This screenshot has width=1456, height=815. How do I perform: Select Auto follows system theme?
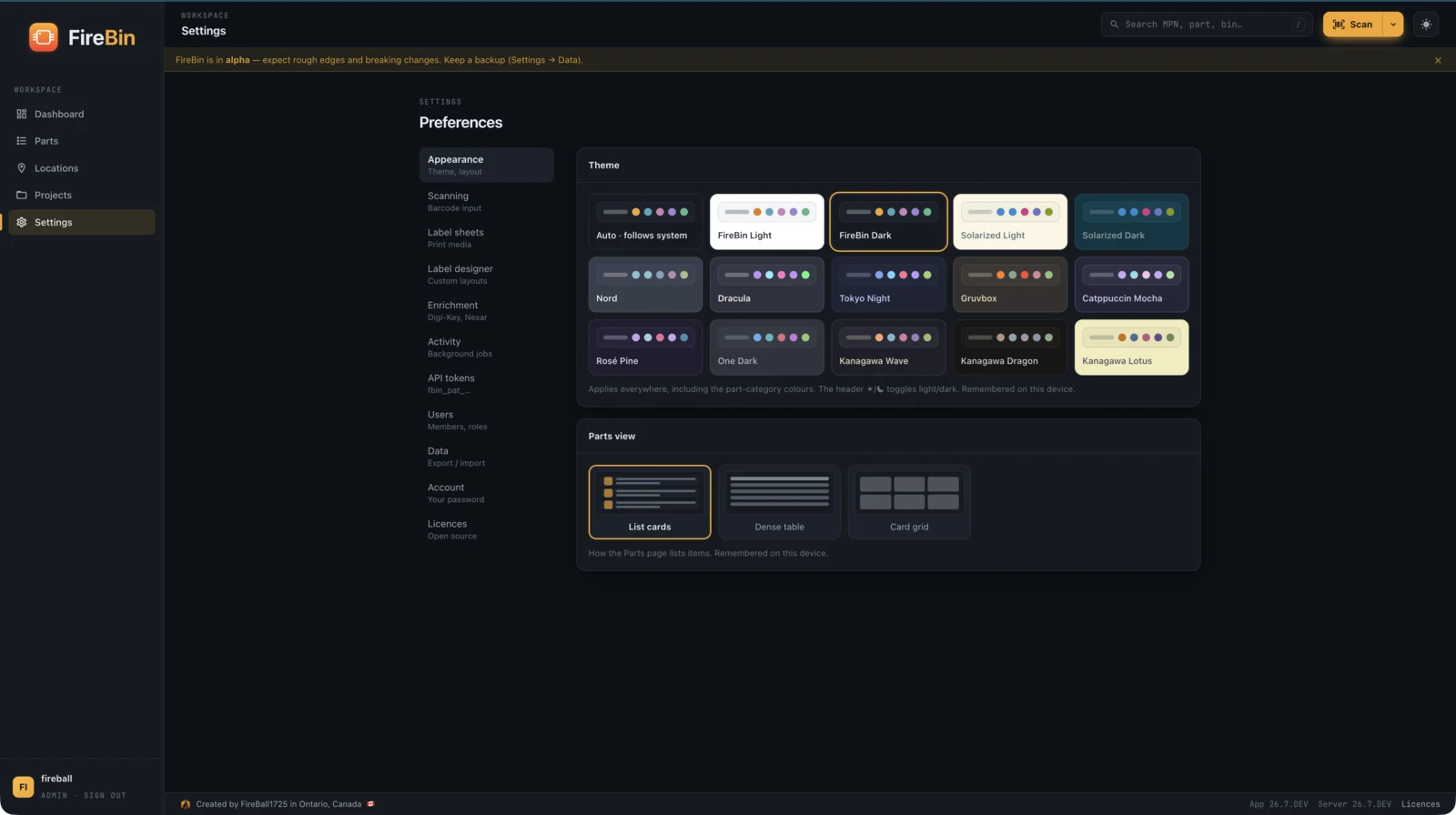click(x=645, y=222)
